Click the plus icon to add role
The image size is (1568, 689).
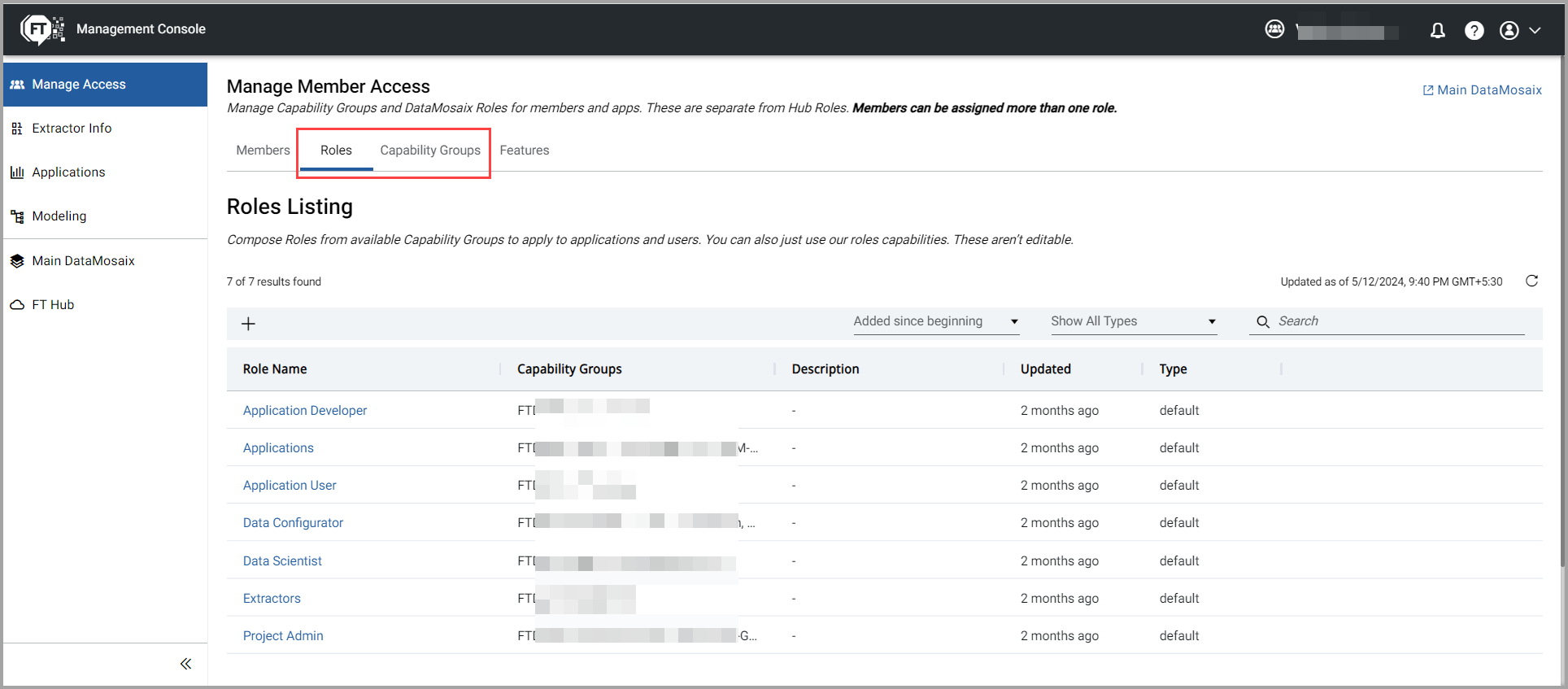tap(249, 324)
